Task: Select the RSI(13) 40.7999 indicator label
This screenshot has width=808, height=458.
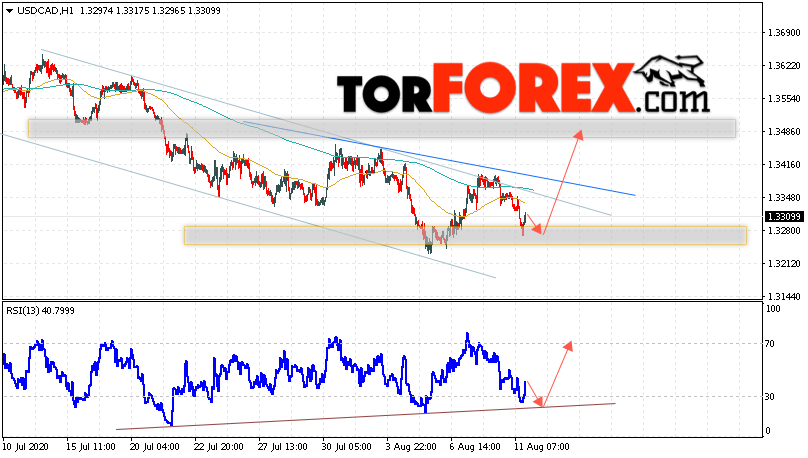Action: click(x=40, y=311)
